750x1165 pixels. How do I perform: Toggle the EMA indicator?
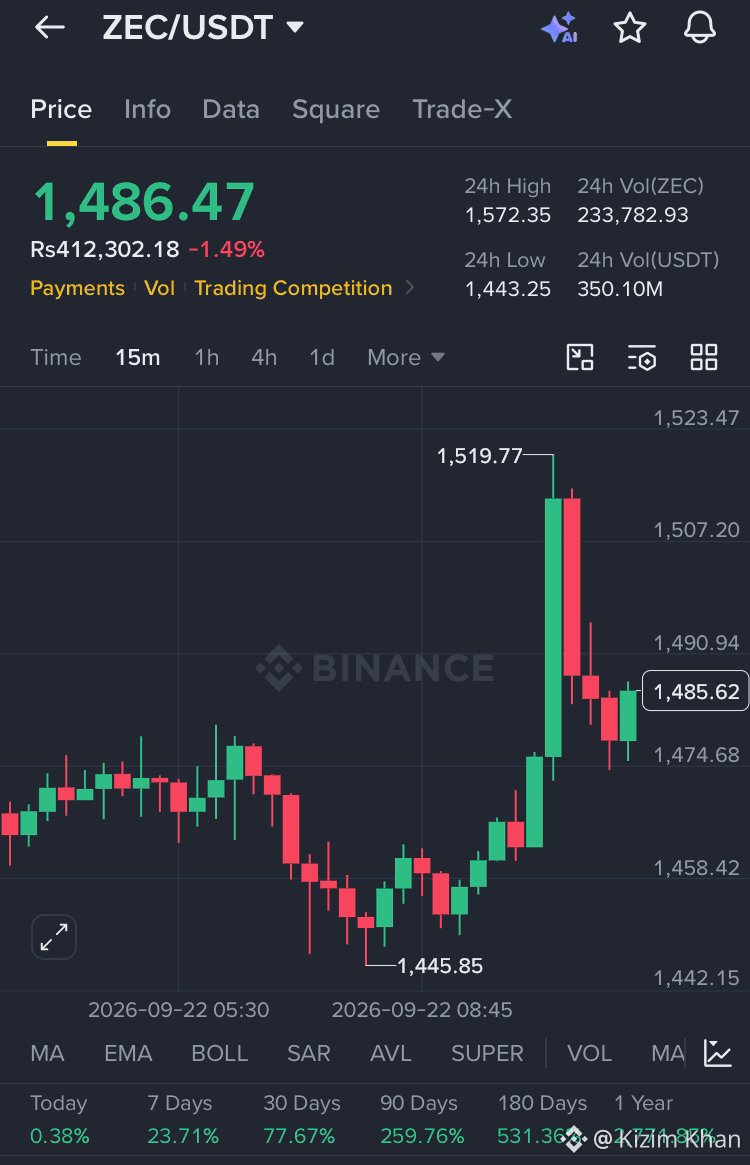coord(128,1053)
